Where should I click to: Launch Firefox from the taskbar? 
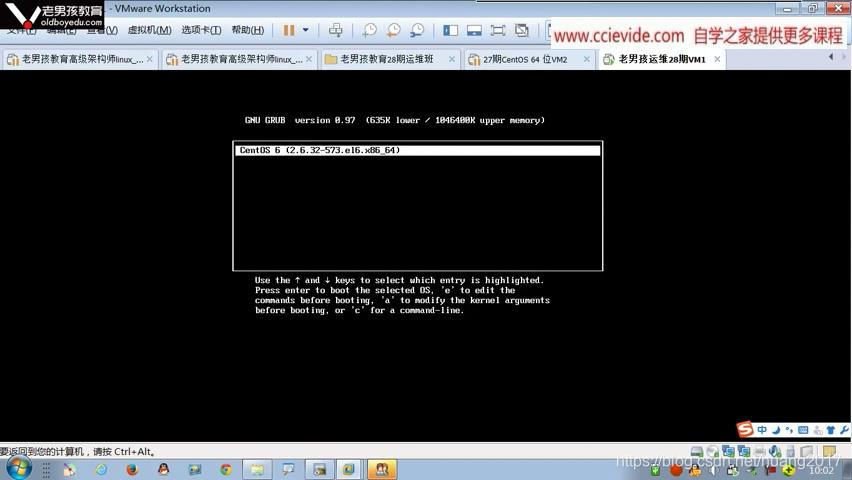coord(131,469)
